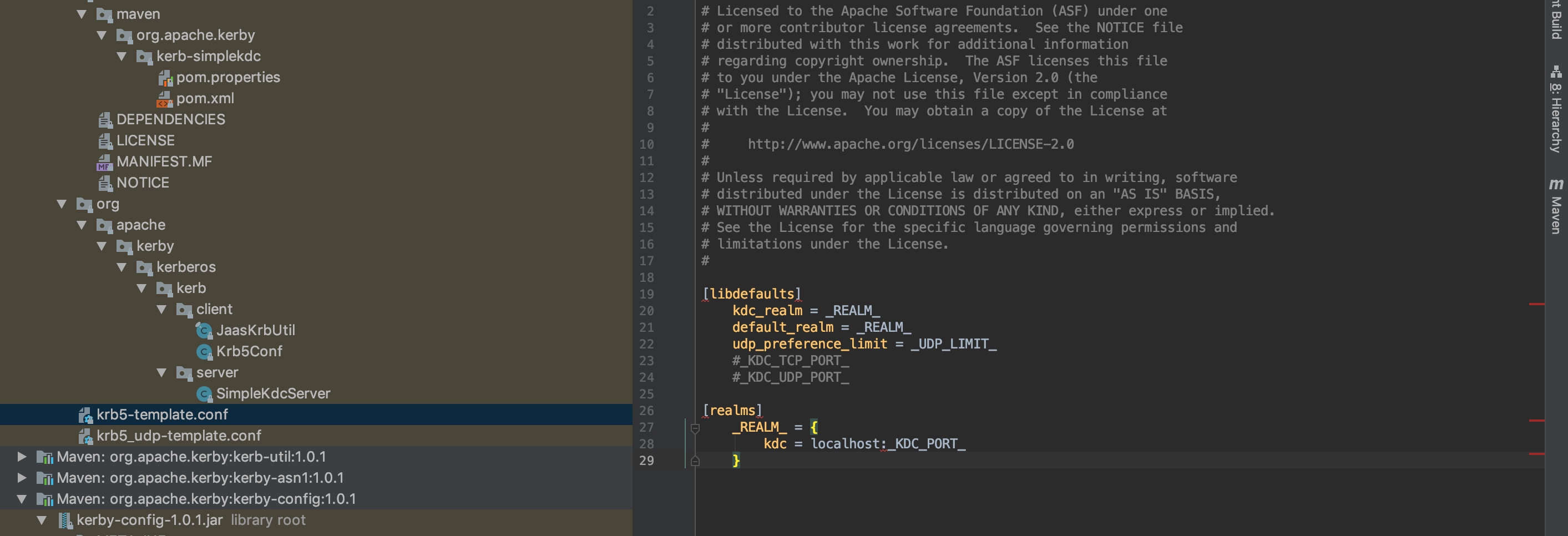1568x536 pixels.
Task: Click the LICENSE file icon
Action: [105, 141]
